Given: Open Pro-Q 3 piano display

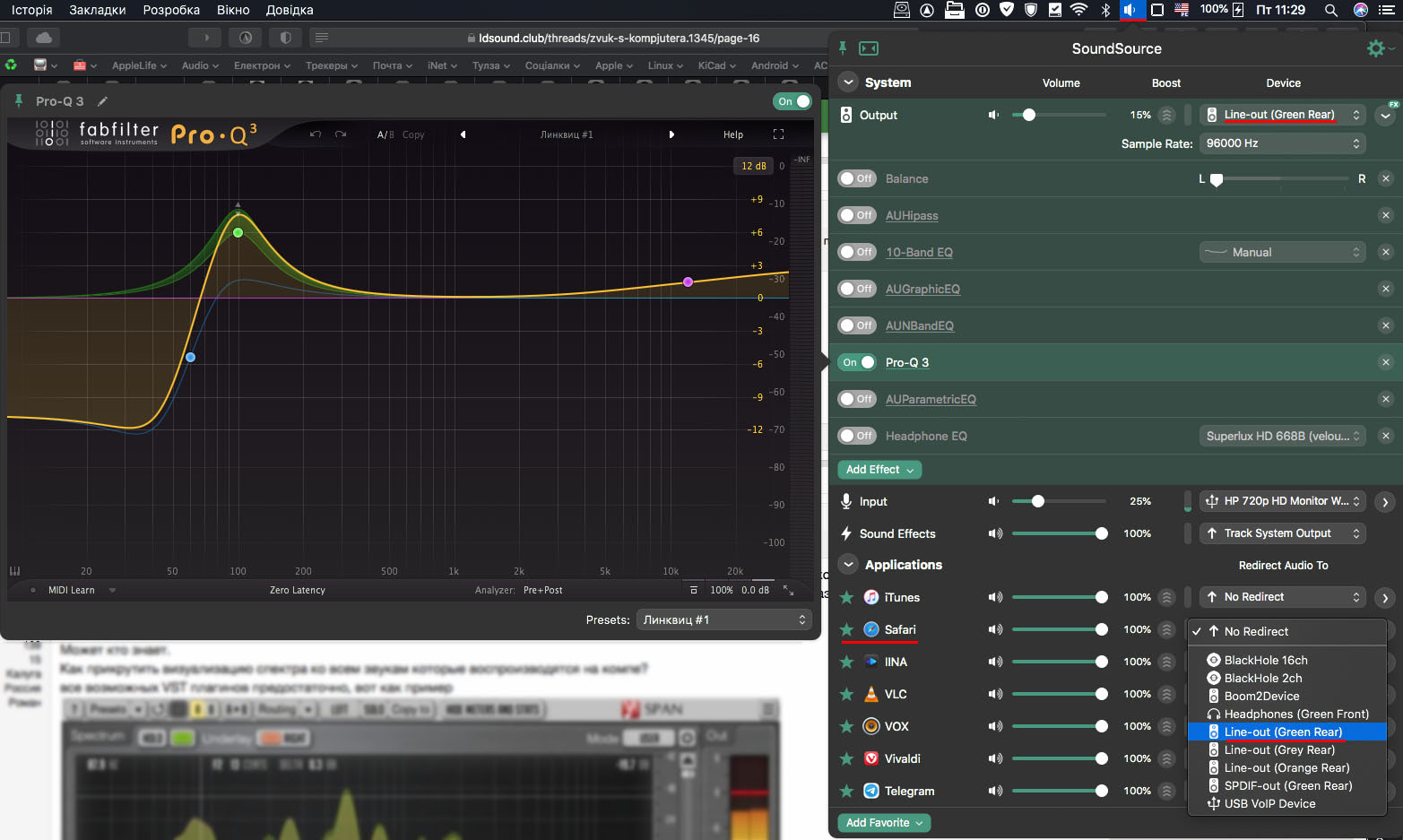Looking at the screenshot, I should pos(14,571).
